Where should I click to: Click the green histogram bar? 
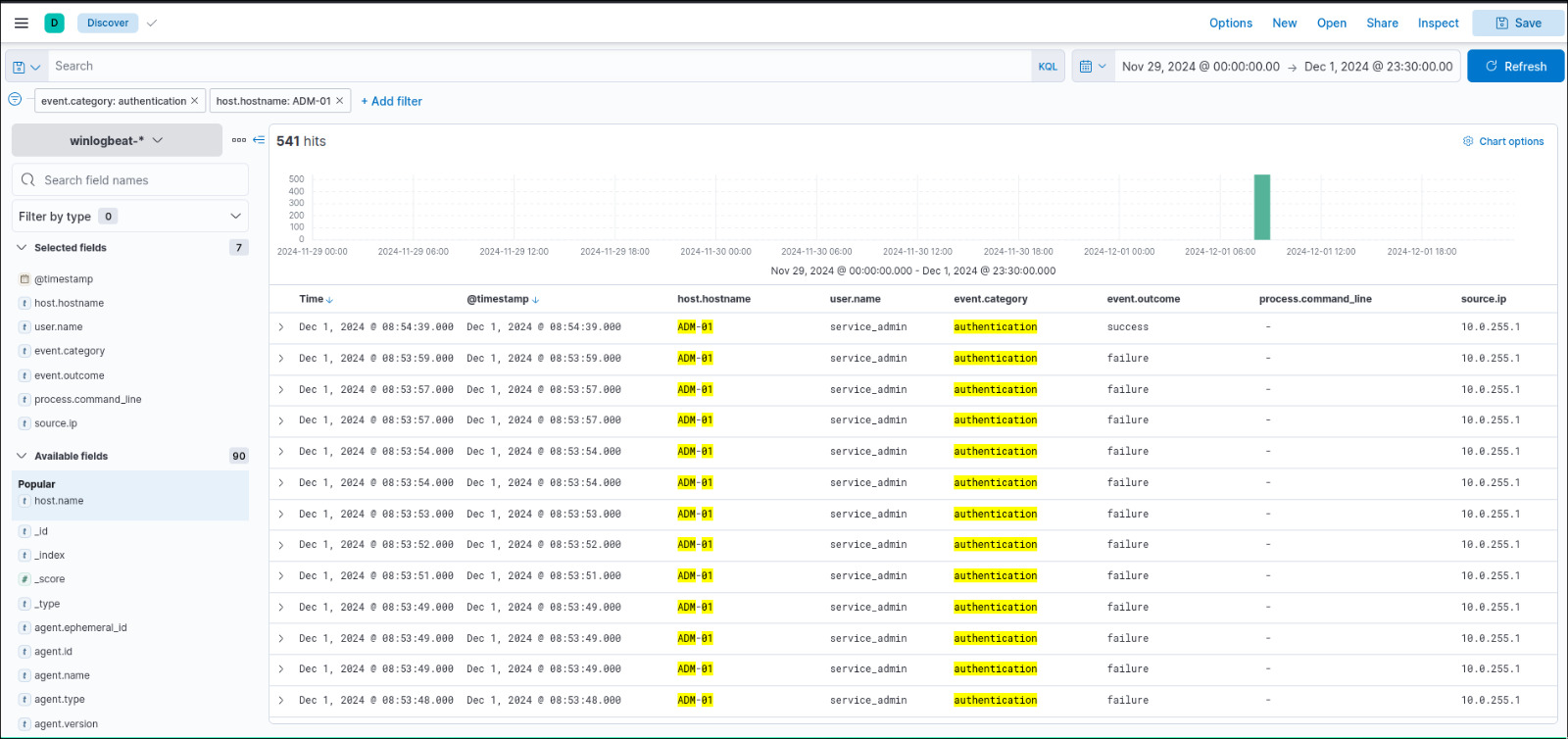[x=1262, y=207]
